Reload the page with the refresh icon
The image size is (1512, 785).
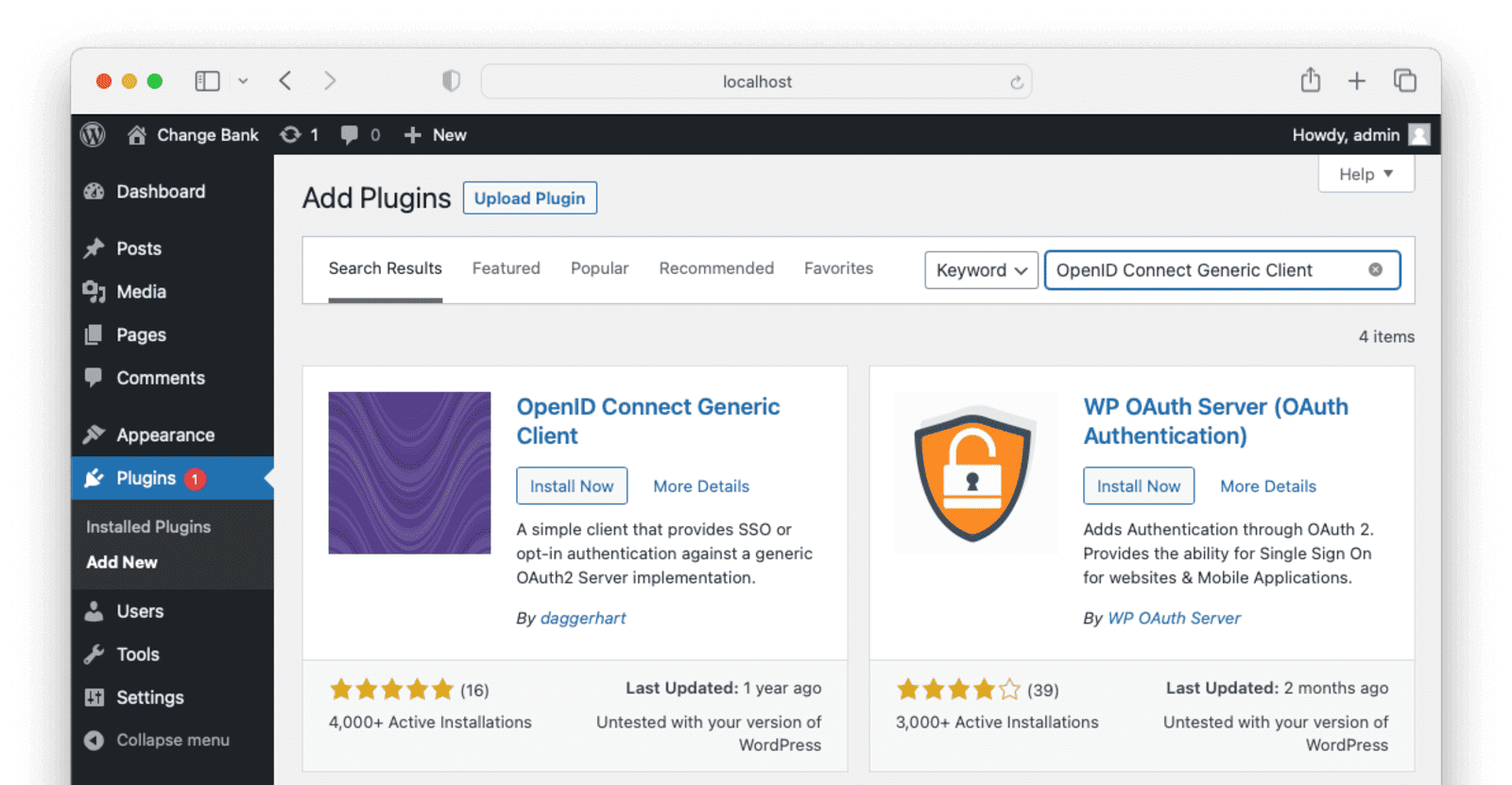[1017, 82]
